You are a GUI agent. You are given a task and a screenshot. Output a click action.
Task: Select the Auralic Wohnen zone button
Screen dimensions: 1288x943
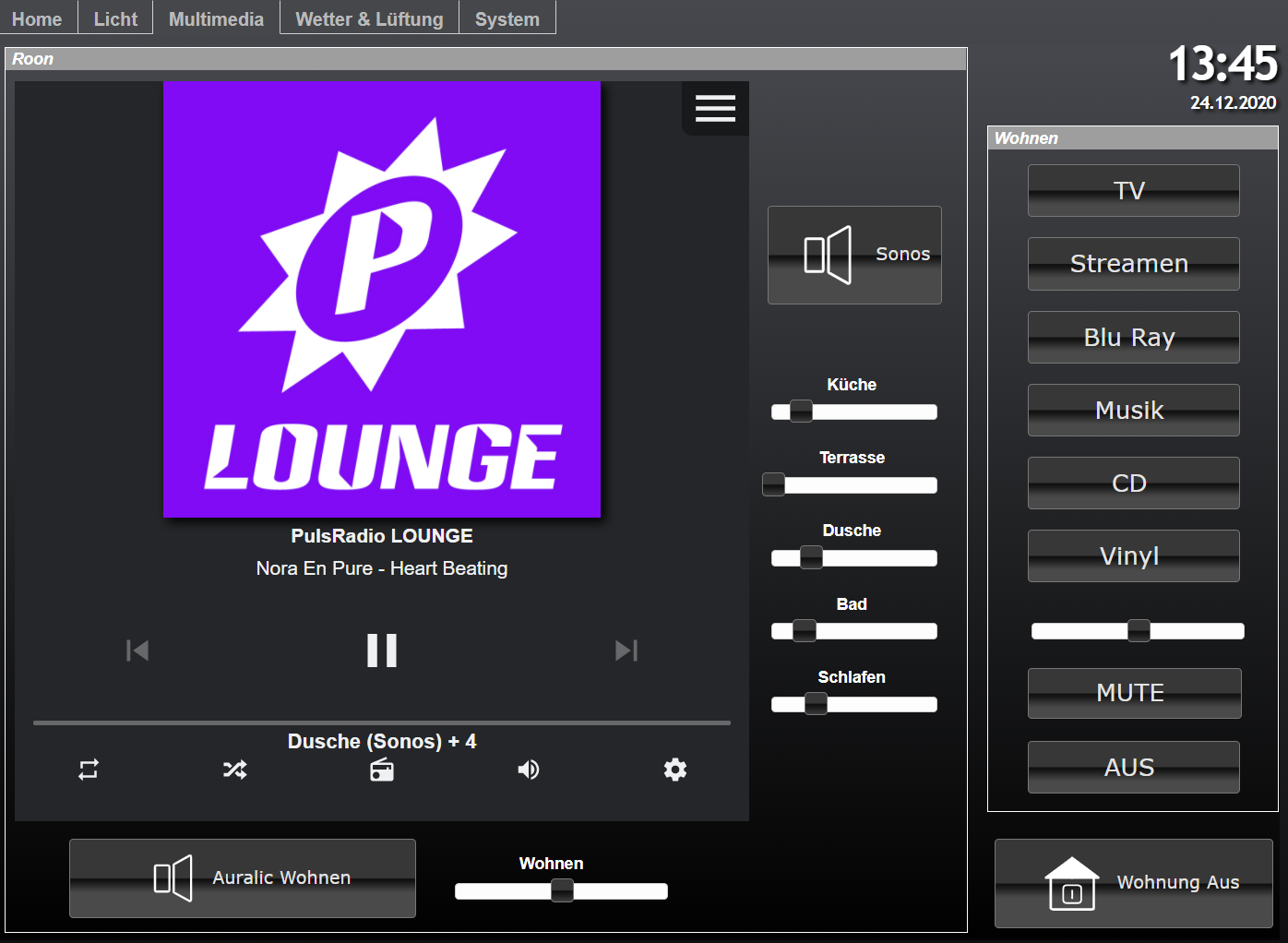(x=243, y=878)
